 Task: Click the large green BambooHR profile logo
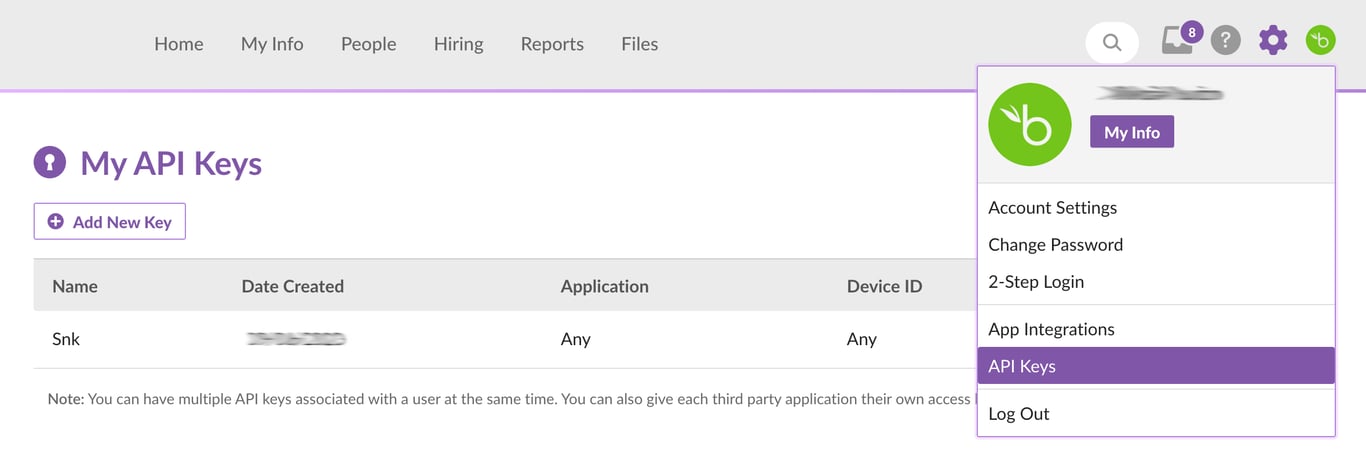click(1029, 125)
